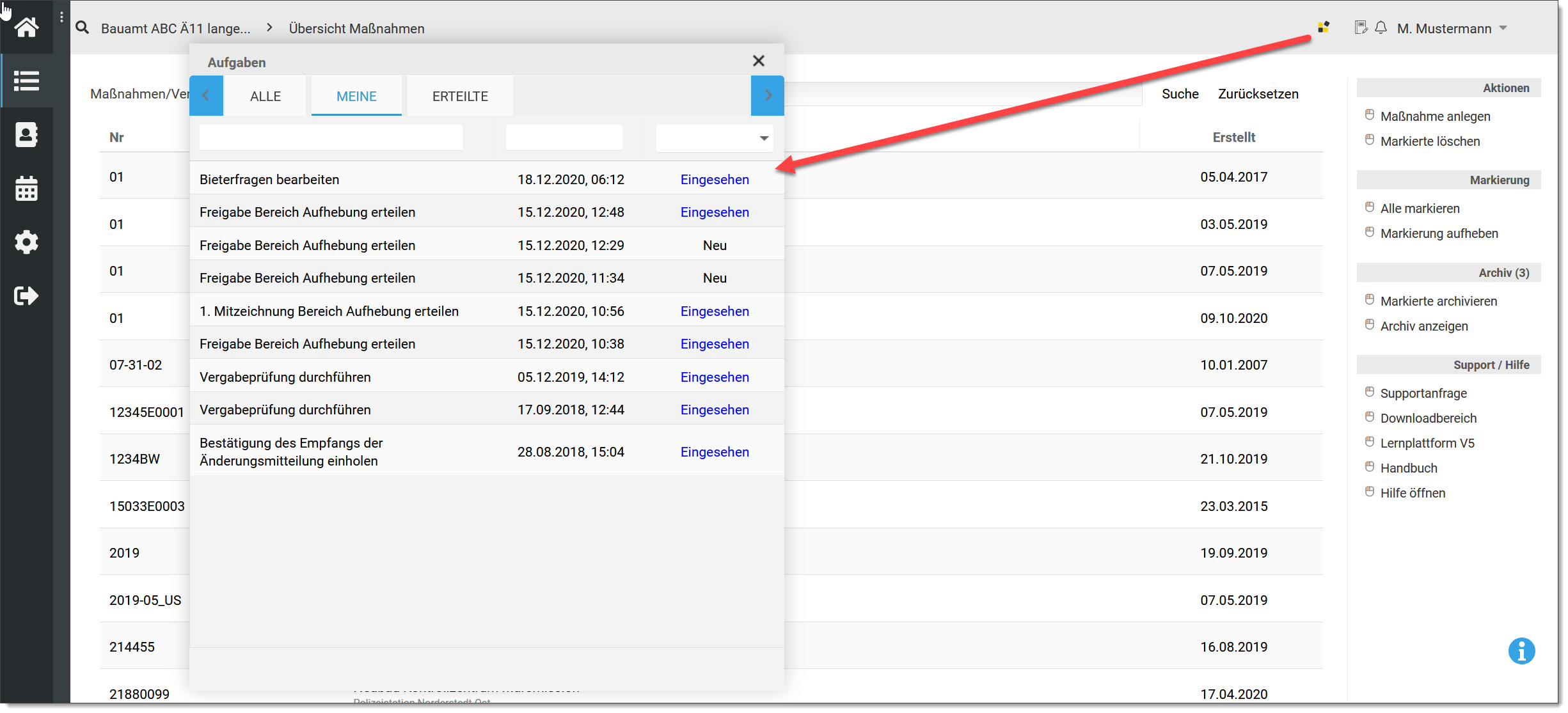Click Bauamt ABC Ä11 breadcrumb
The image size is (1568, 713).
[x=176, y=28]
